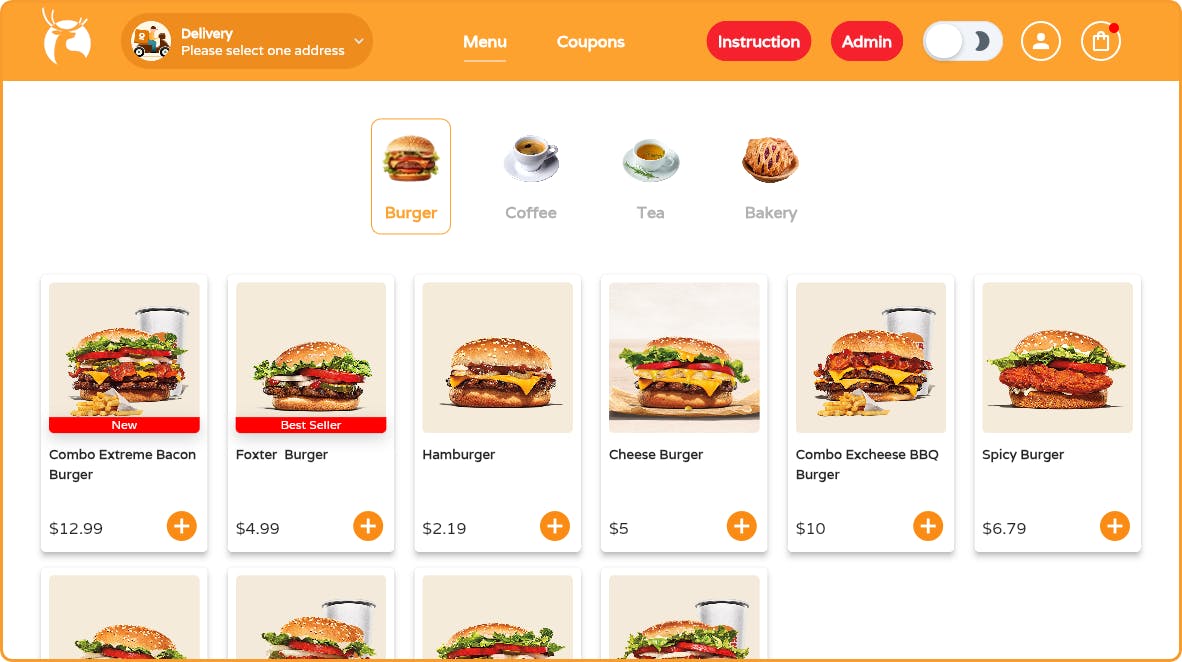
Task: Open the shopping bag cart icon
Action: point(1101,41)
